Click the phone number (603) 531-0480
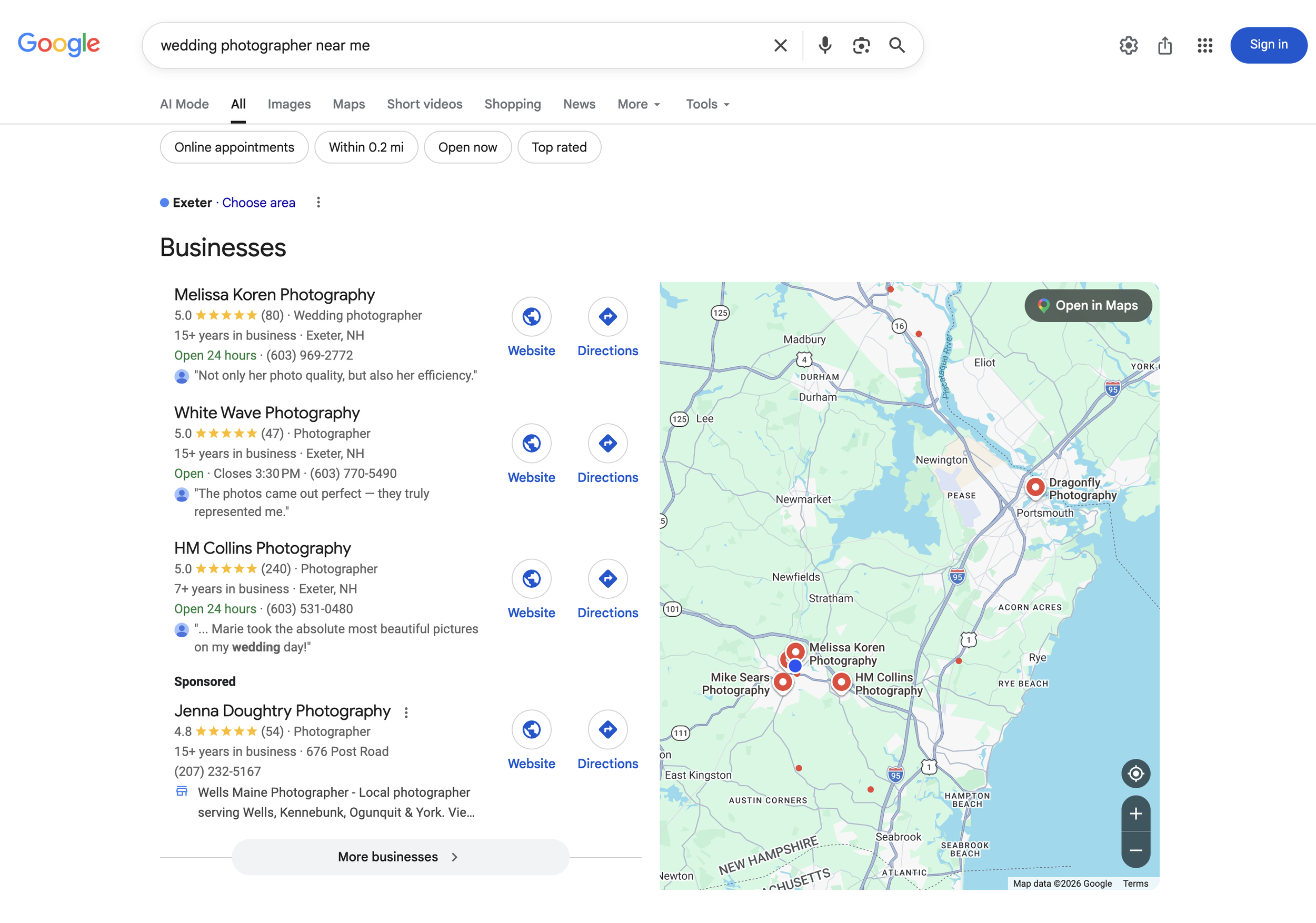The width and height of the screenshot is (1316, 923). click(310, 608)
